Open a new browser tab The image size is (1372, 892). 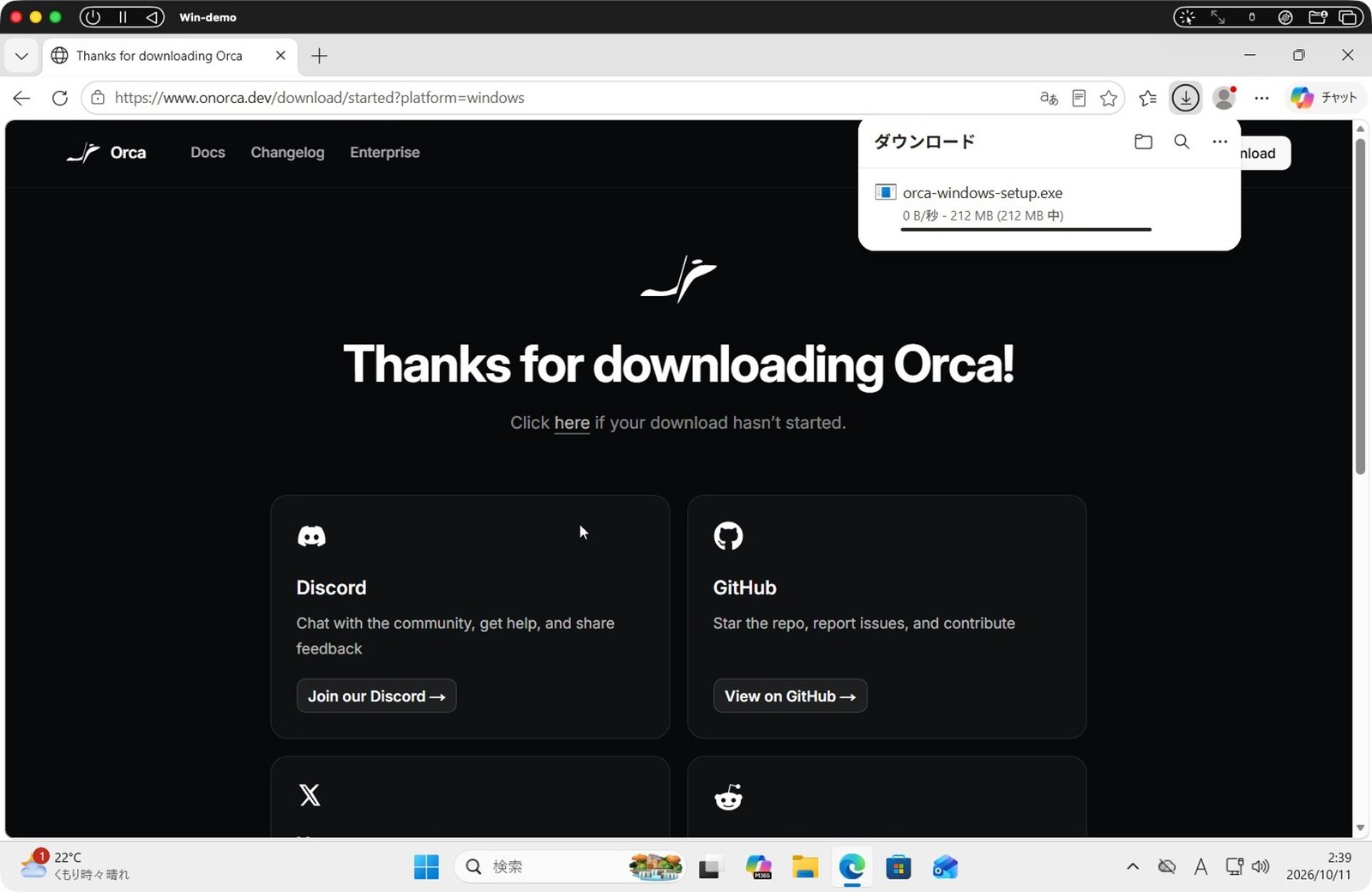pyautogui.click(x=319, y=56)
